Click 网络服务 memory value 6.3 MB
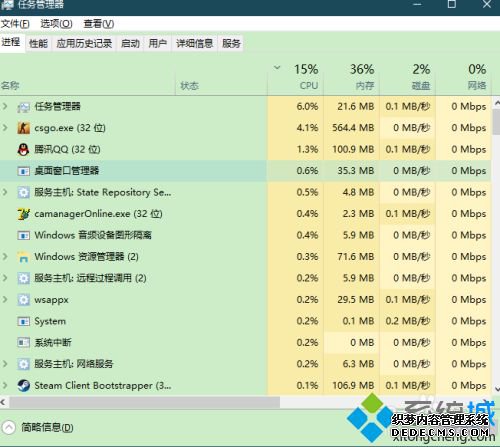Image resolution: width=500 pixels, height=447 pixels. (x=358, y=364)
